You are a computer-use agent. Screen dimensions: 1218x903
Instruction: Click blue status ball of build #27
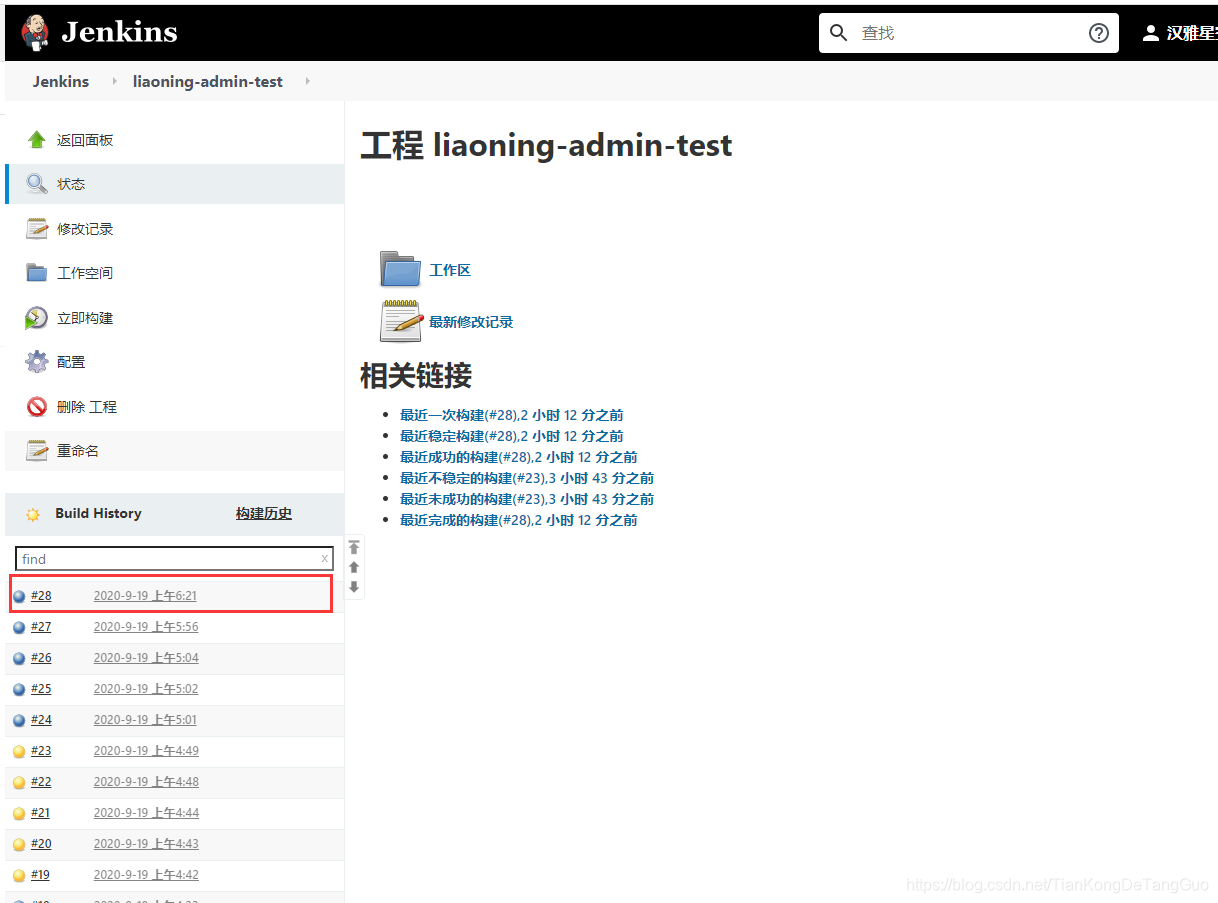tap(19, 628)
